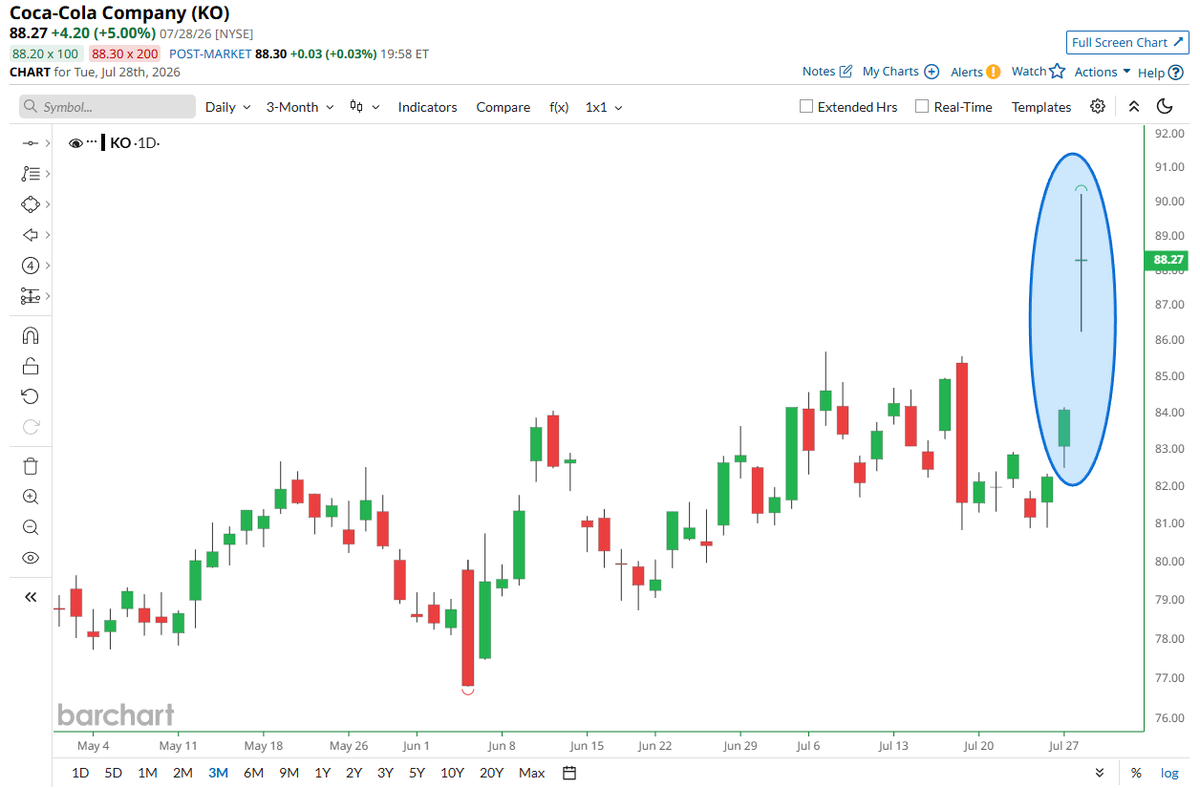This screenshot has height=788, width=1200.
Task: Click the 88.27 current price label
Action: pos(1168,260)
